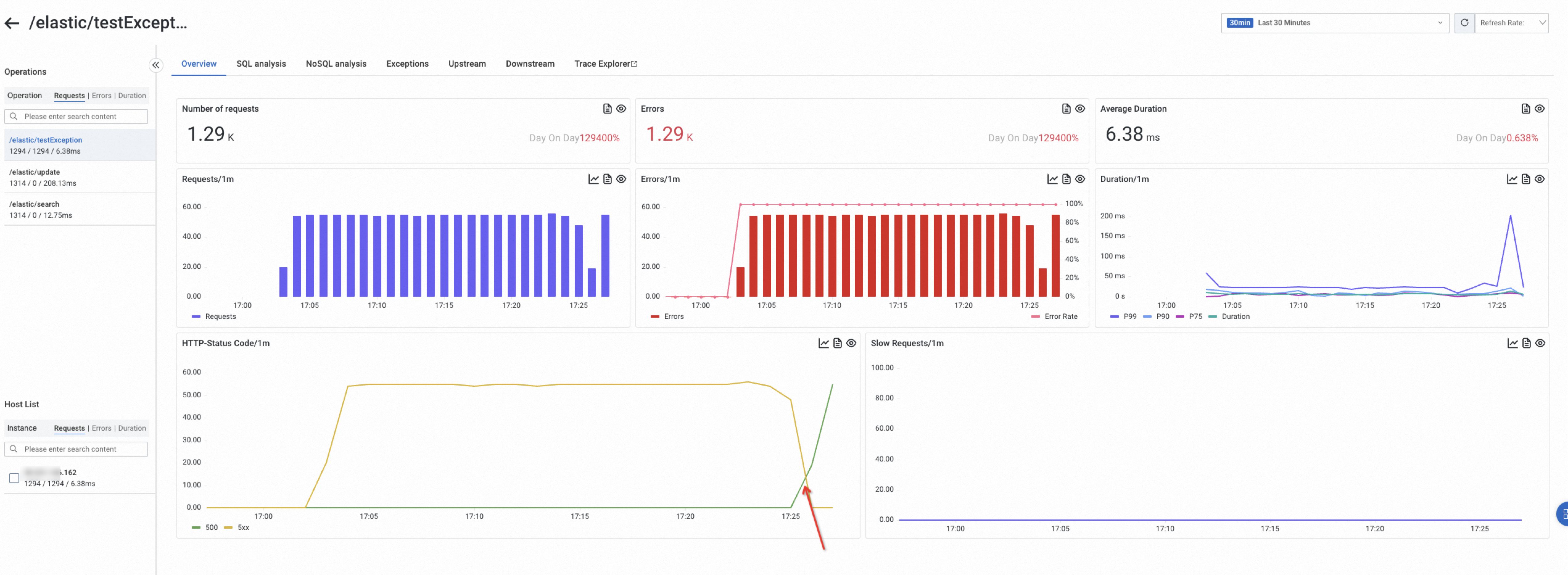Open document icon in Average Duration card

click(1525, 108)
